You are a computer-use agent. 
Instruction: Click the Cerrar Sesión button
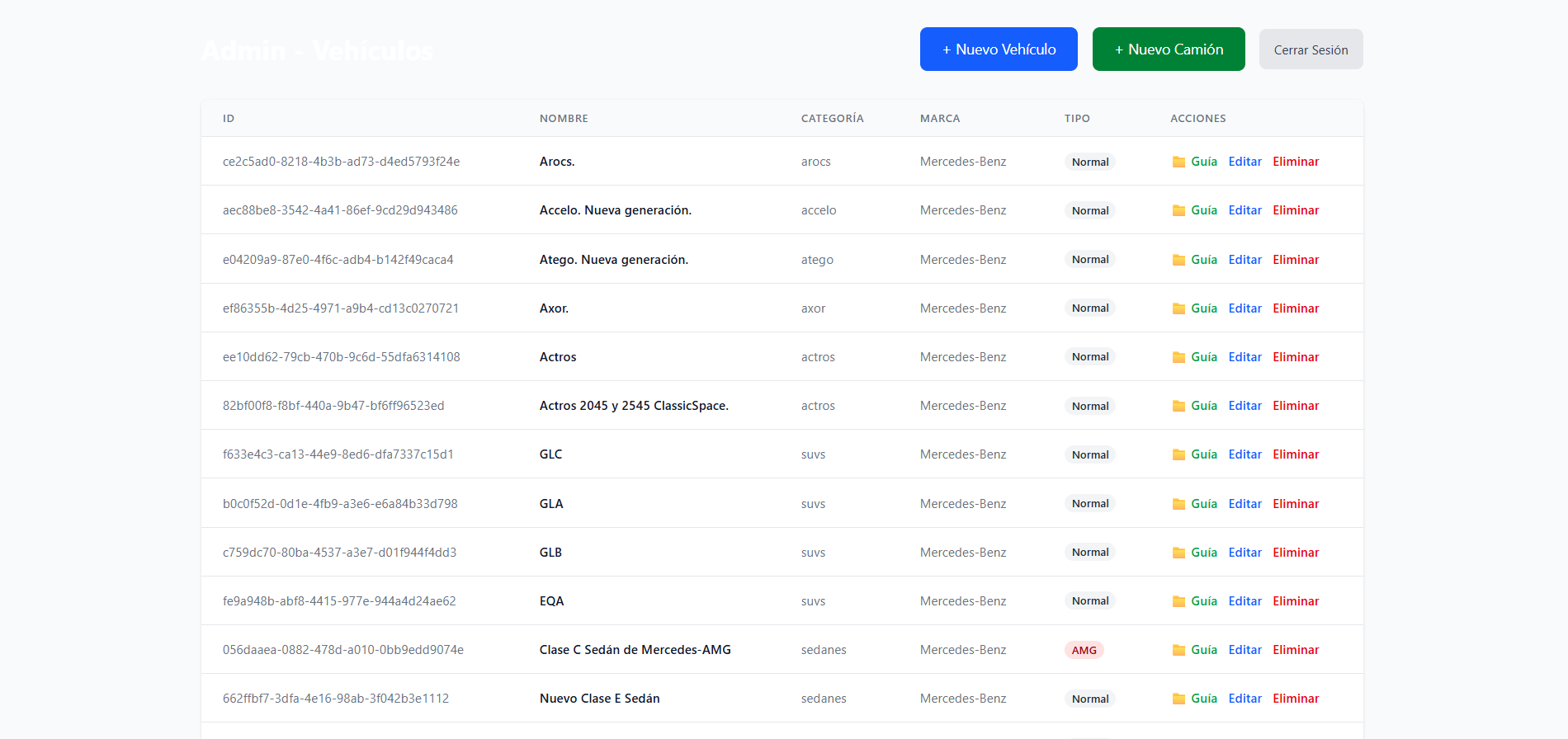[1311, 49]
